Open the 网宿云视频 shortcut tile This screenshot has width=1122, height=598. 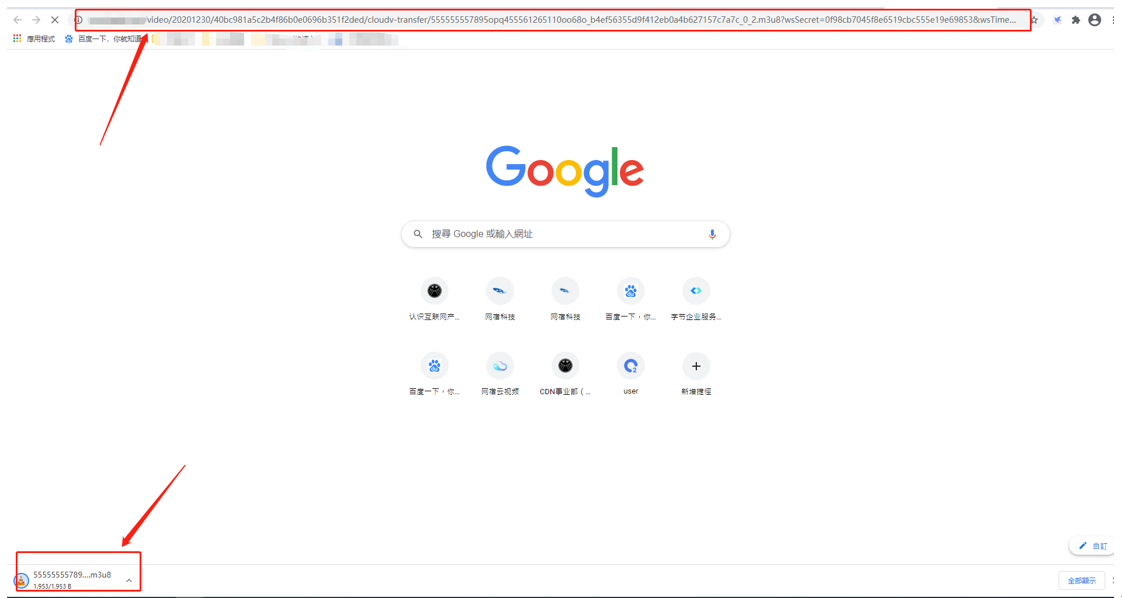(x=500, y=374)
